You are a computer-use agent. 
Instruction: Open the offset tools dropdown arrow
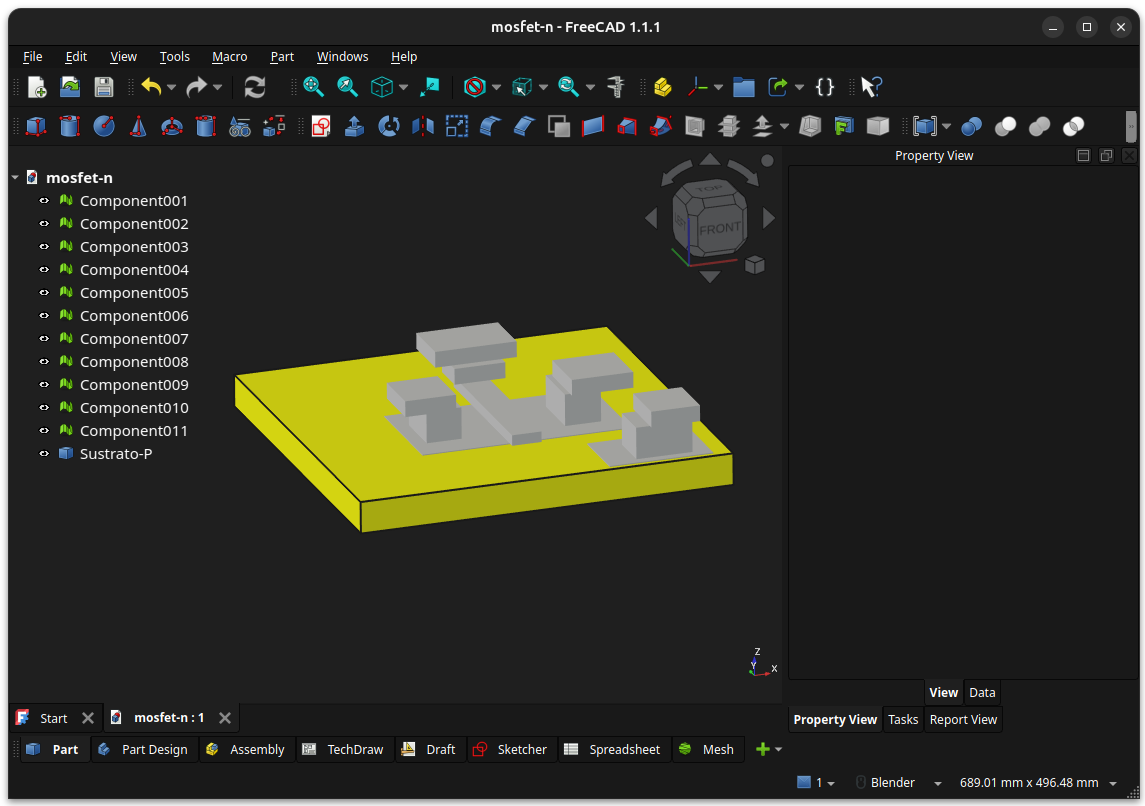[x=784, y=127]
